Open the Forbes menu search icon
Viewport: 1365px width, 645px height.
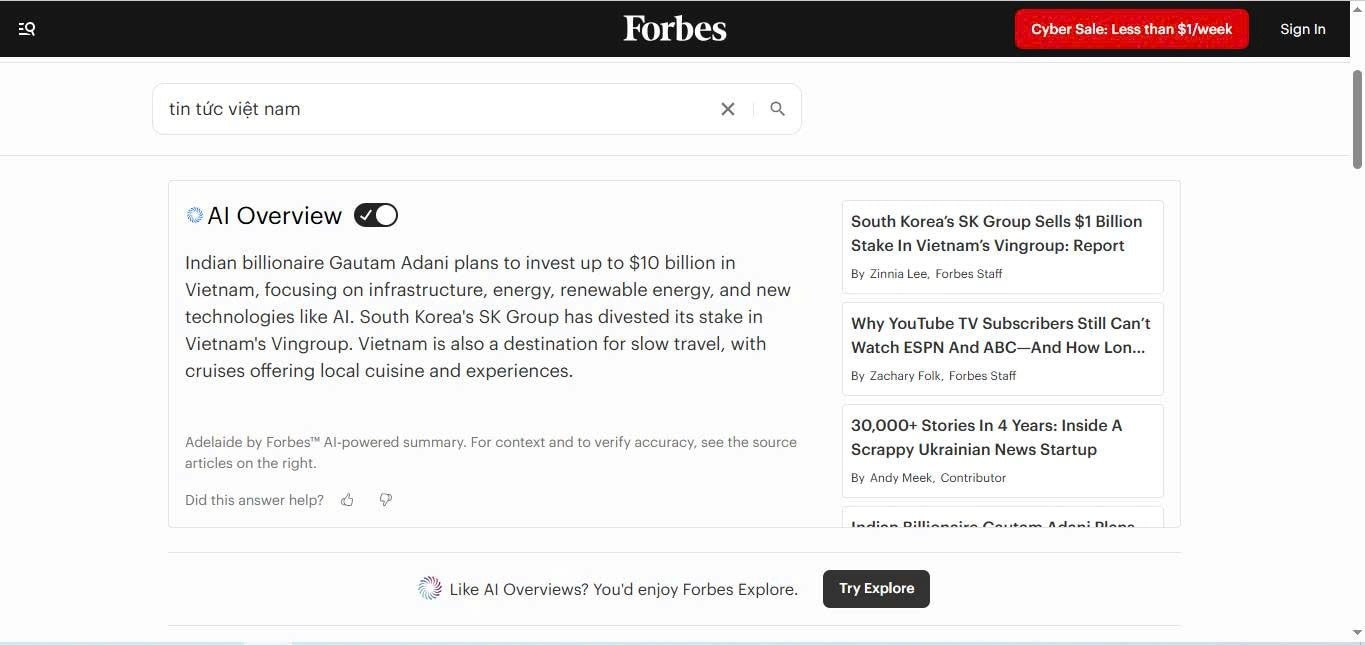tap(27, 29)
